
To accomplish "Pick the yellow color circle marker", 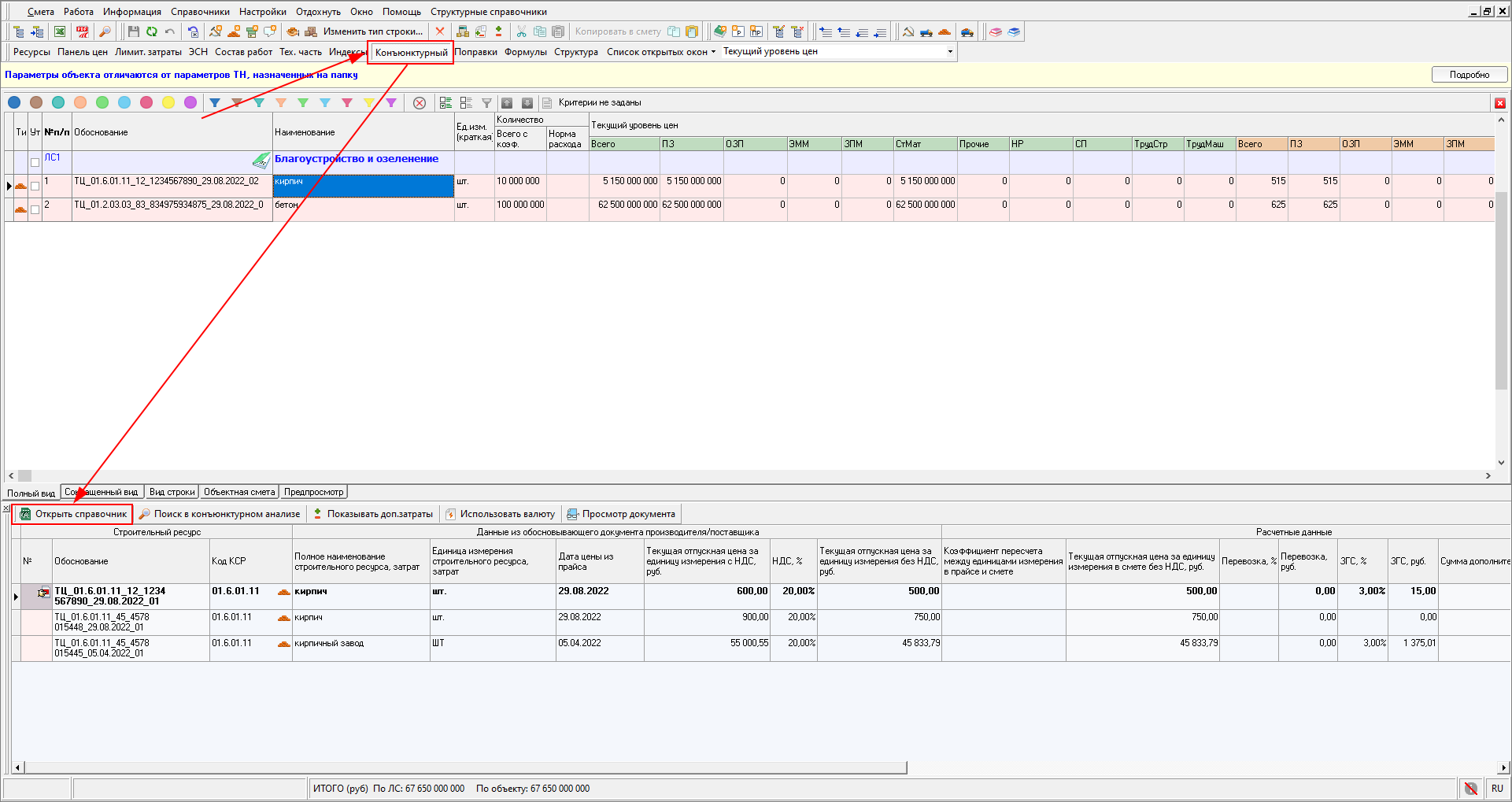I will click(x=168, y=102).
